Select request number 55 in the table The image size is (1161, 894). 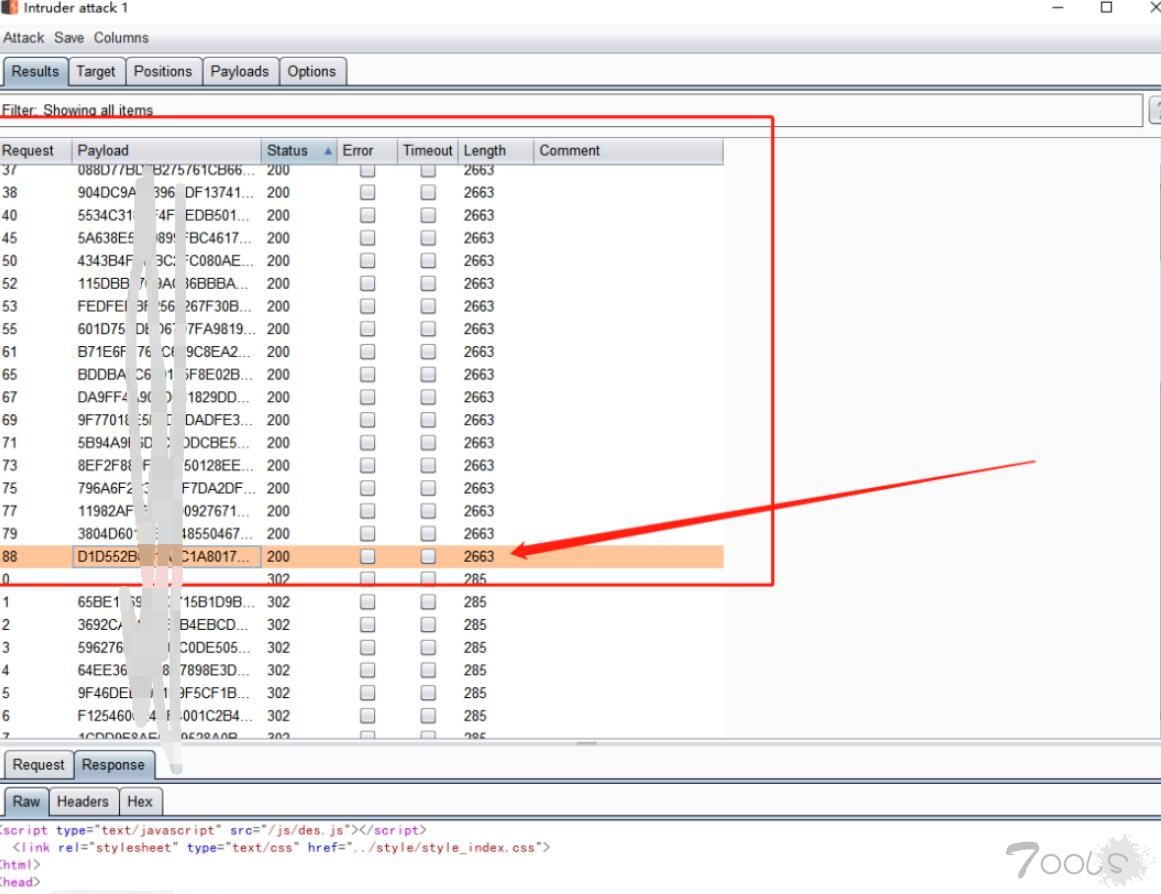tap(10, 329)
